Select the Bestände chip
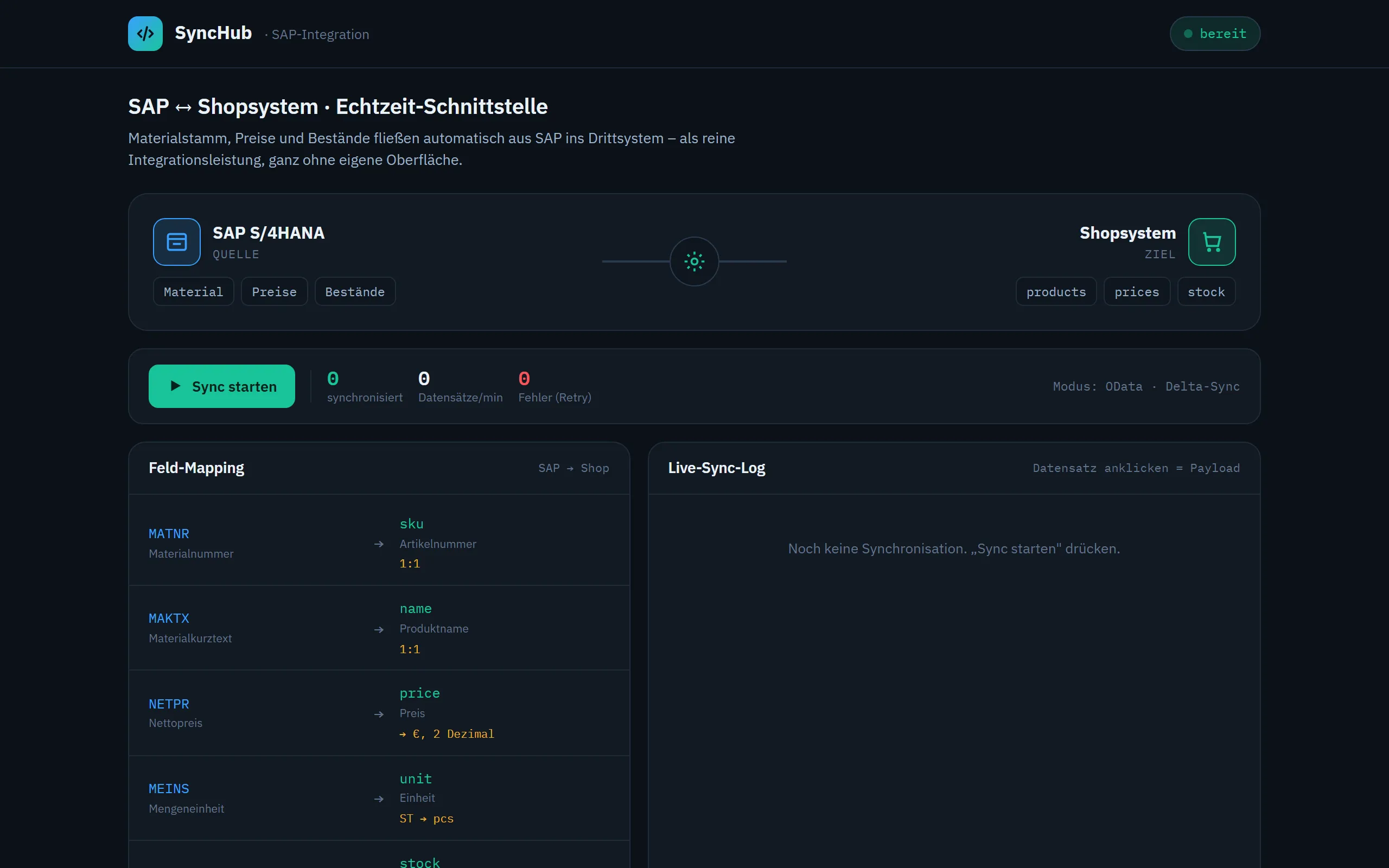 click(x=355, y=292)
